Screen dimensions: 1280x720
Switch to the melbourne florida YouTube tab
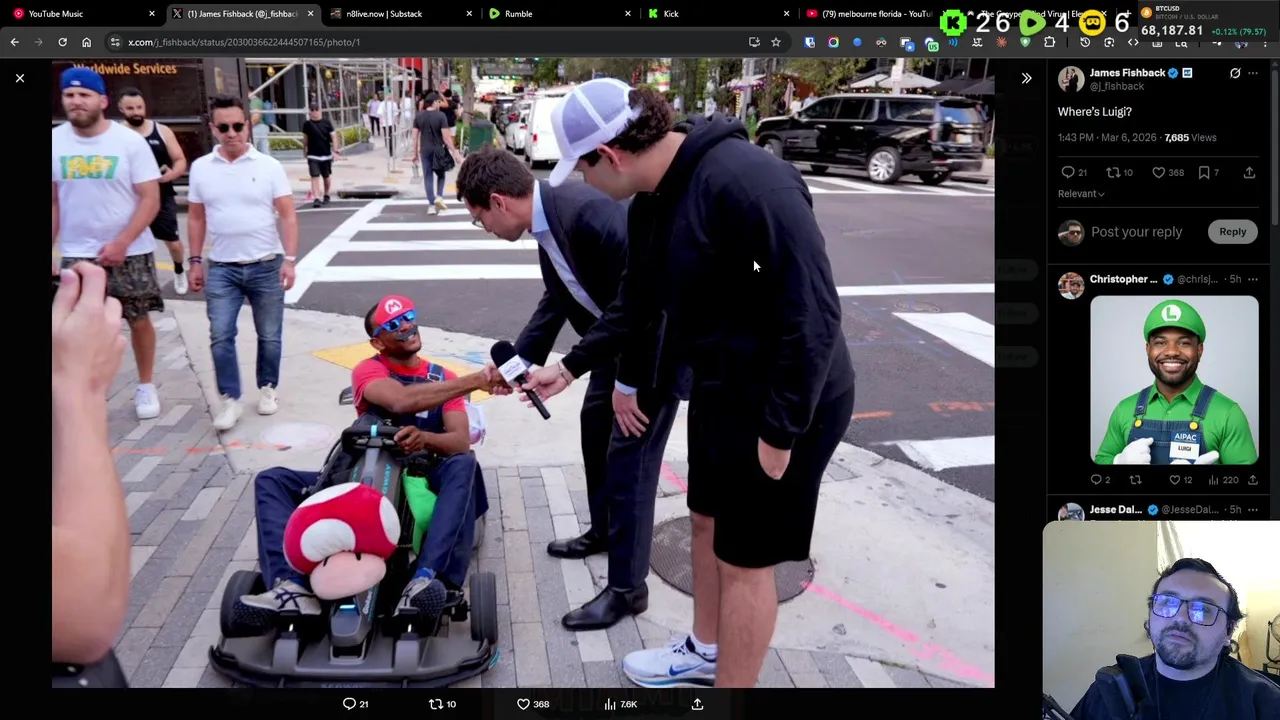click(x=868, y=14)
